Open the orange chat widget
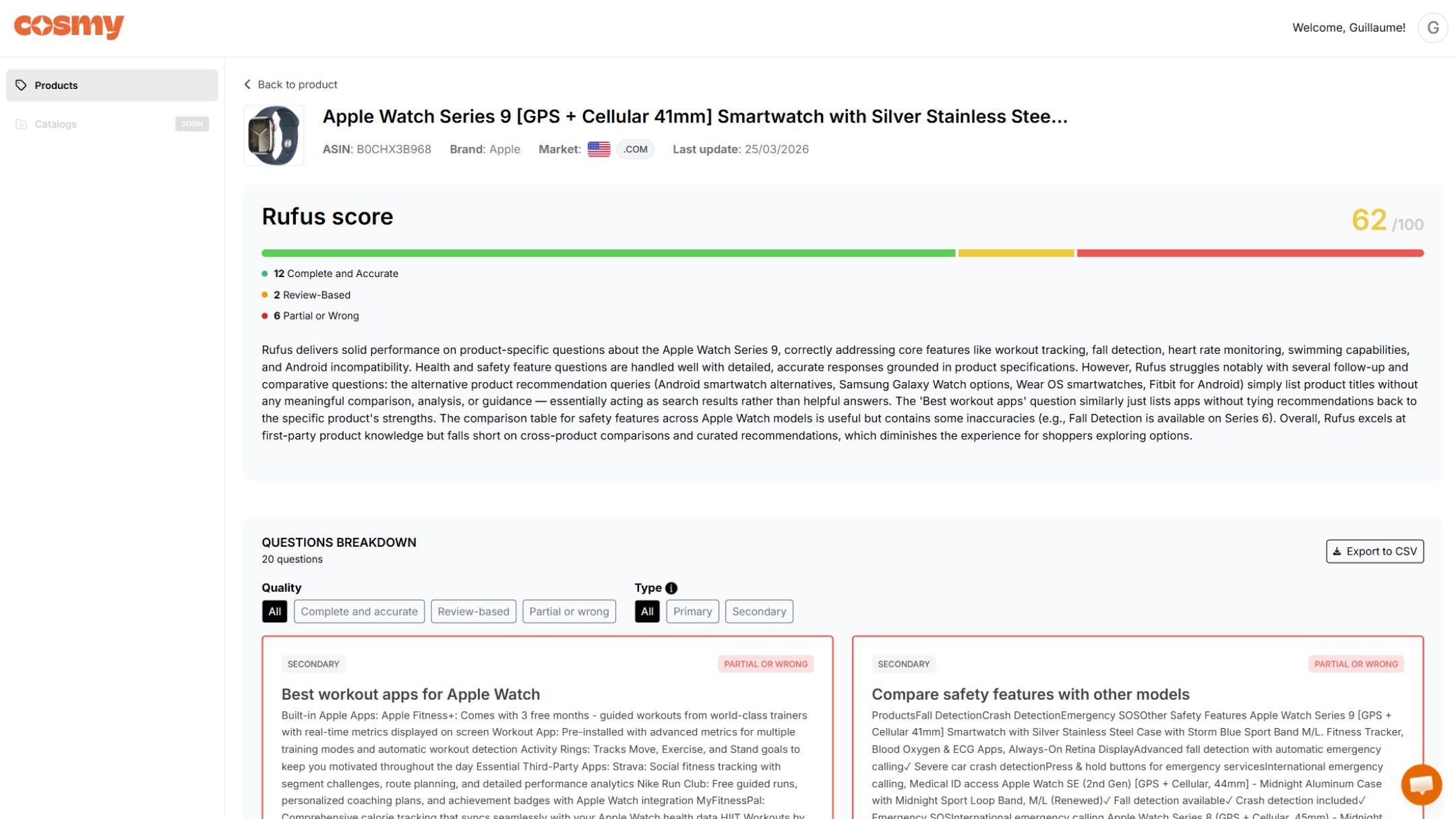1456x819 pixels. click(x=1421, y=784)
